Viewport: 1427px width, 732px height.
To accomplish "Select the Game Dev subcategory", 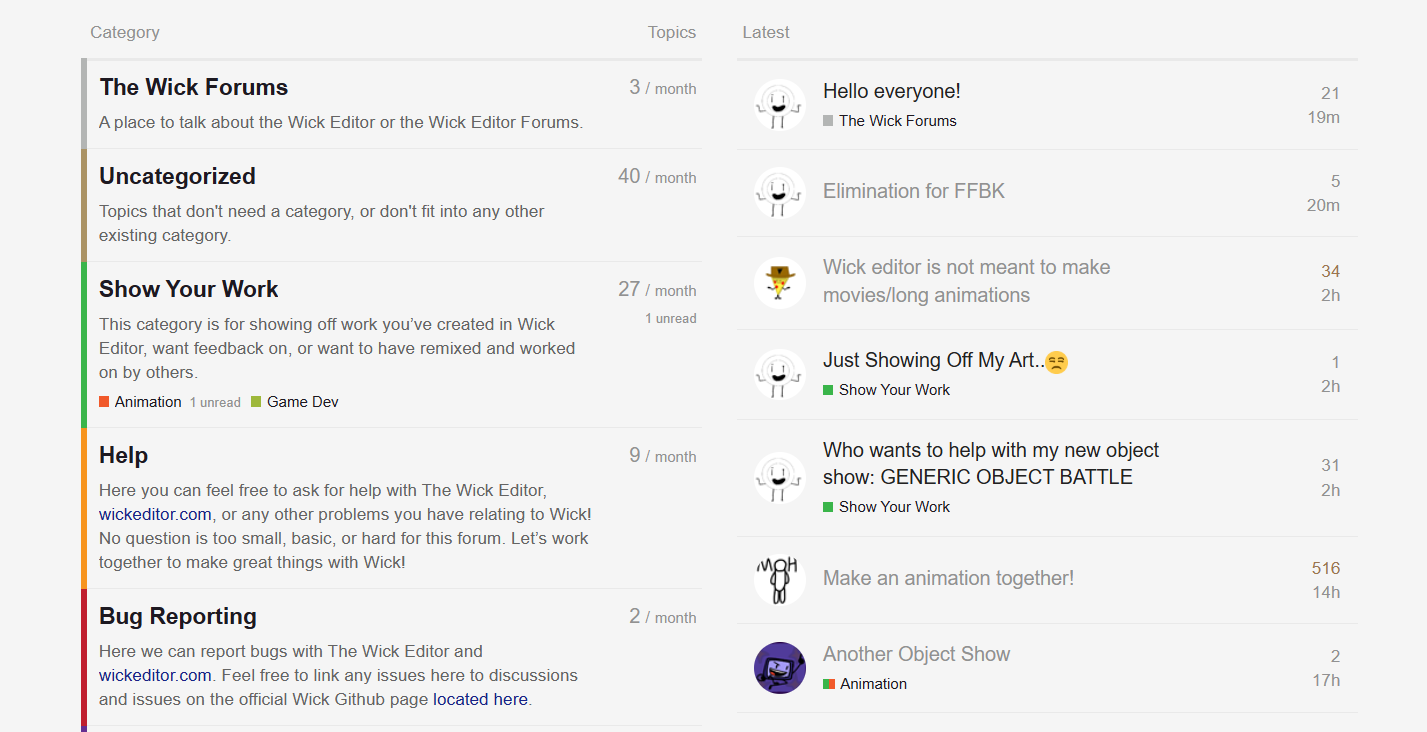I will point(302,402).
